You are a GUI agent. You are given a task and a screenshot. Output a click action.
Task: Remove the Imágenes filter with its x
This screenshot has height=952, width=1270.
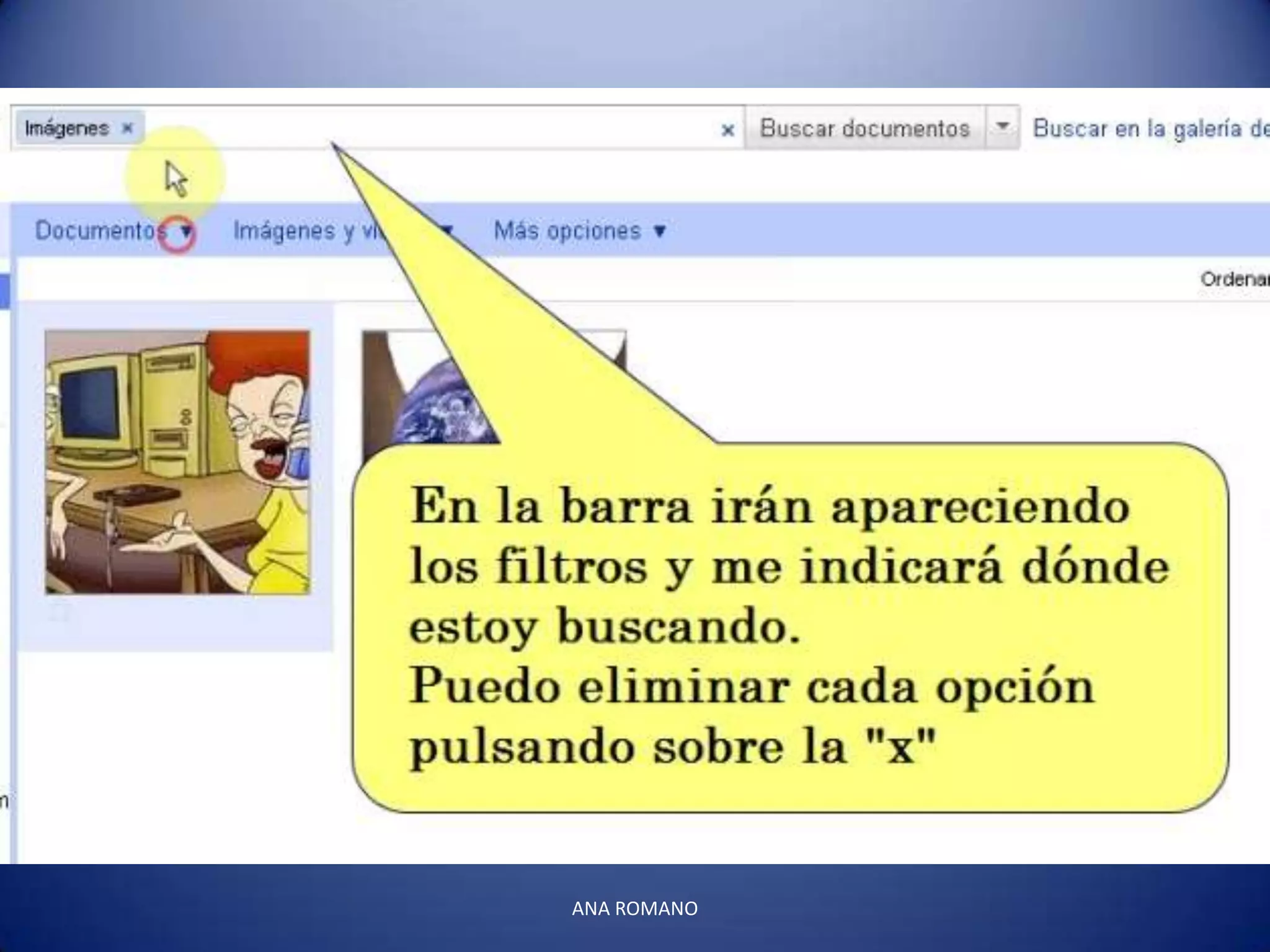(127, 128)
